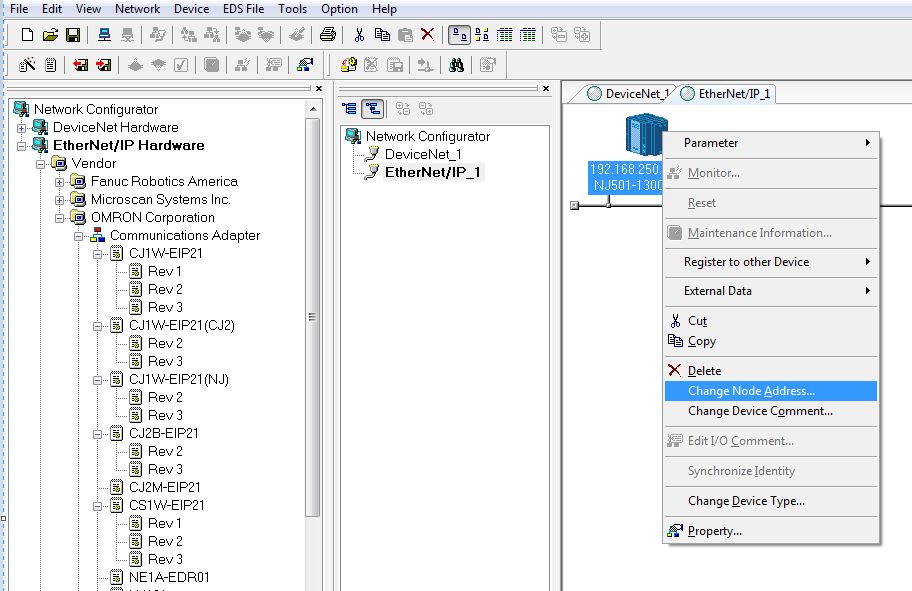This screenshot has height=591, width=912.
Task: Select CJ2M-EIP21 in hardware tree
Action: (x=165, y=487)
